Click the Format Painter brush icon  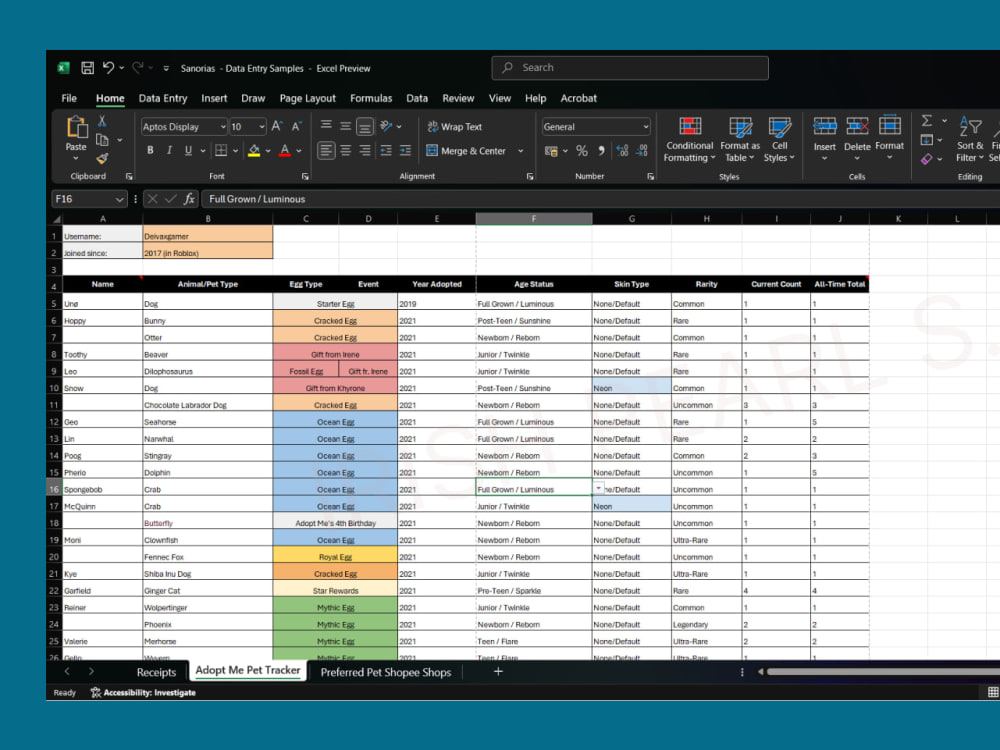point(102,158)
